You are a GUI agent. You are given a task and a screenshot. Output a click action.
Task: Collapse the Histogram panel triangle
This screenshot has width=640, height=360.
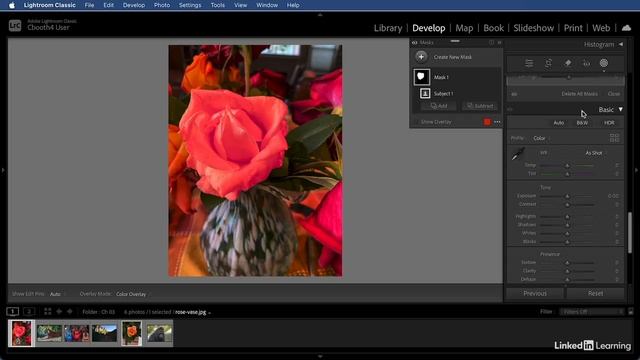pyautogui.click(x=620, y=44)
